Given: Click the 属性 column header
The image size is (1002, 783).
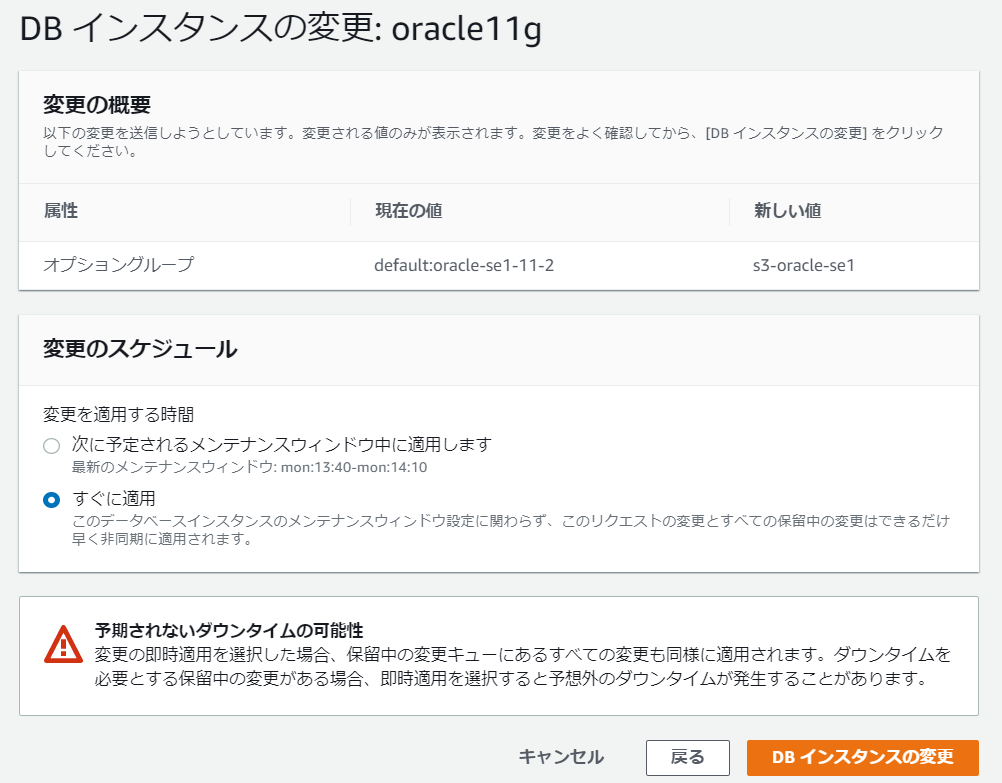Looking at the screenshot, I should click(61, 211).
